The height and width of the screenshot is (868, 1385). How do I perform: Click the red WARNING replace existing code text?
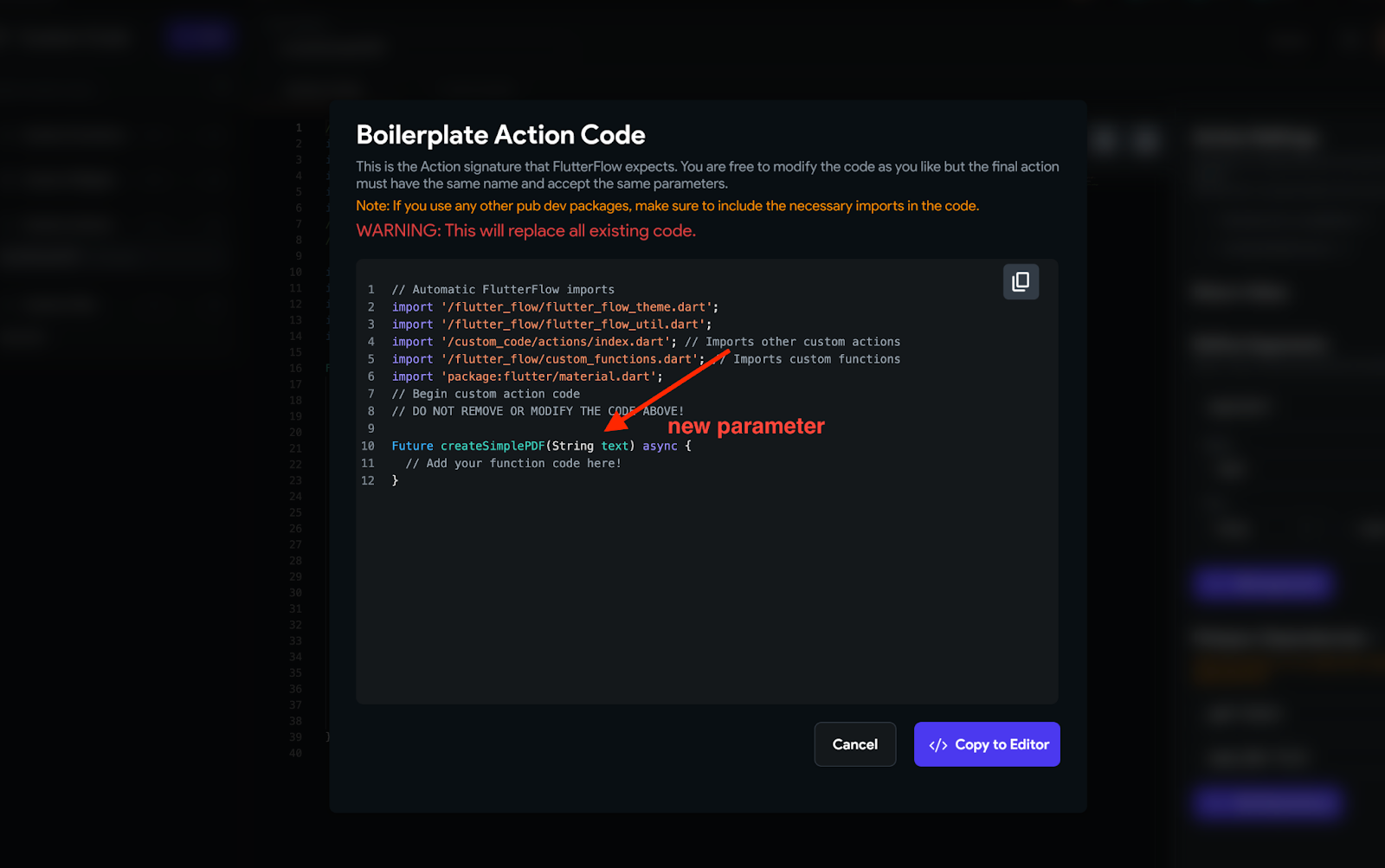(x=525, y=231)
